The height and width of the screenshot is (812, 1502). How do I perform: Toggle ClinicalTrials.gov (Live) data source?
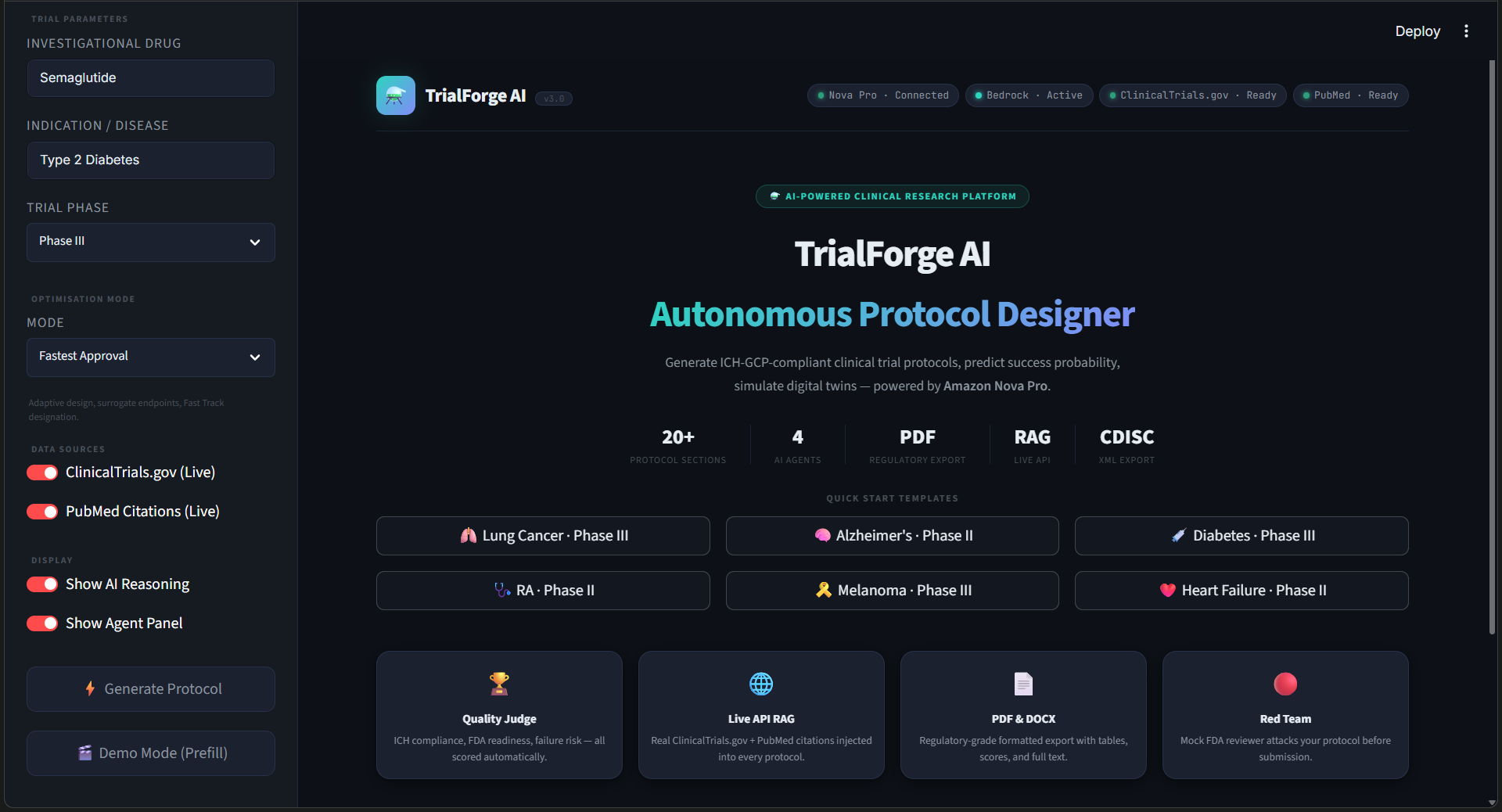point(42,472)
